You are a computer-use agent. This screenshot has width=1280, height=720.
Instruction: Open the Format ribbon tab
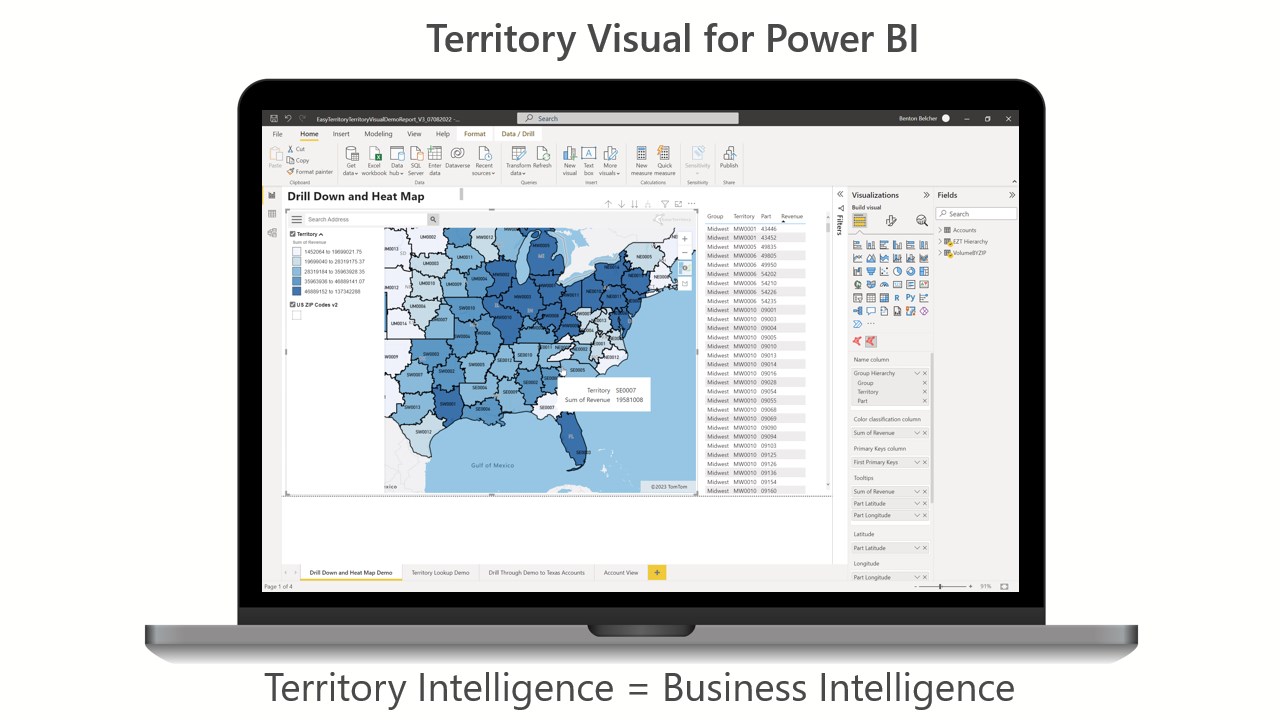[x=475, y=133]
